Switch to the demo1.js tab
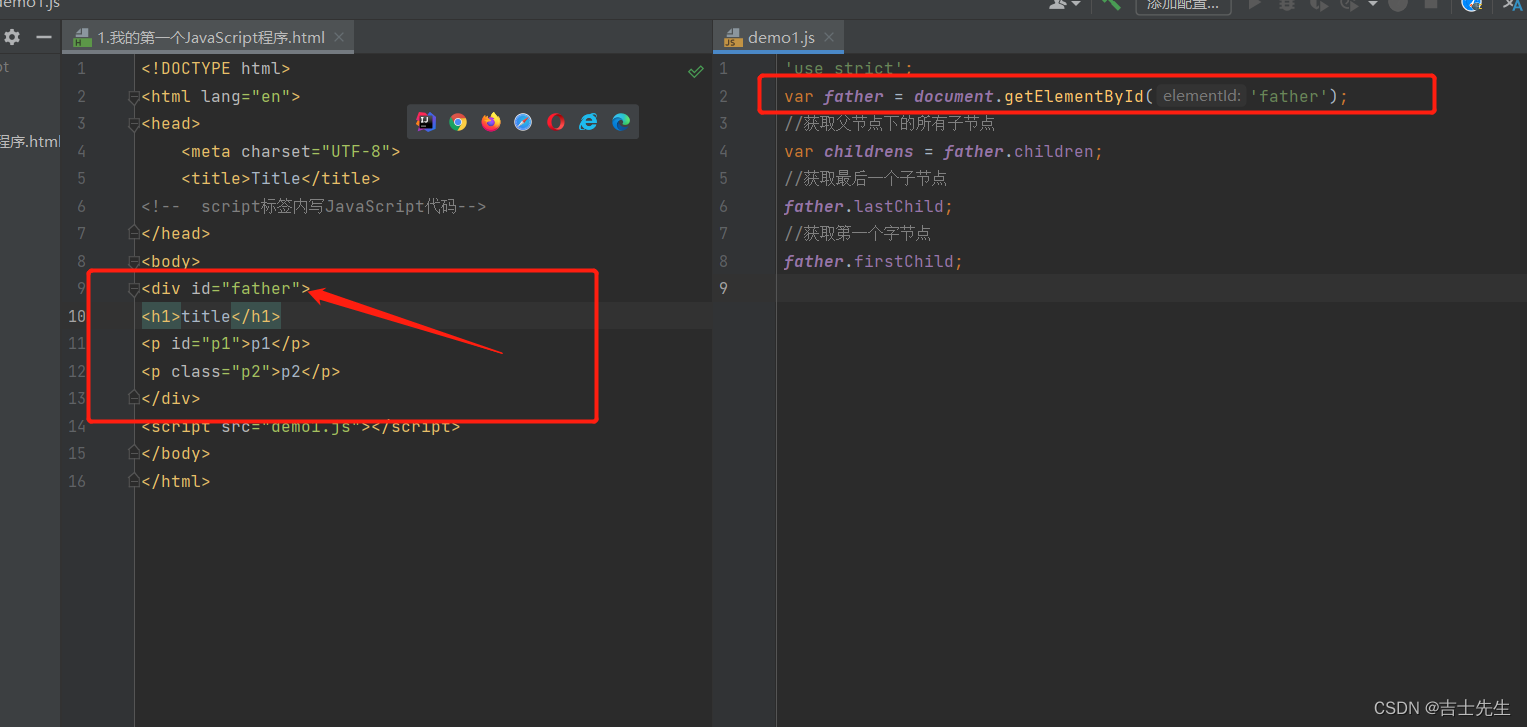 (x=780, y=38)
